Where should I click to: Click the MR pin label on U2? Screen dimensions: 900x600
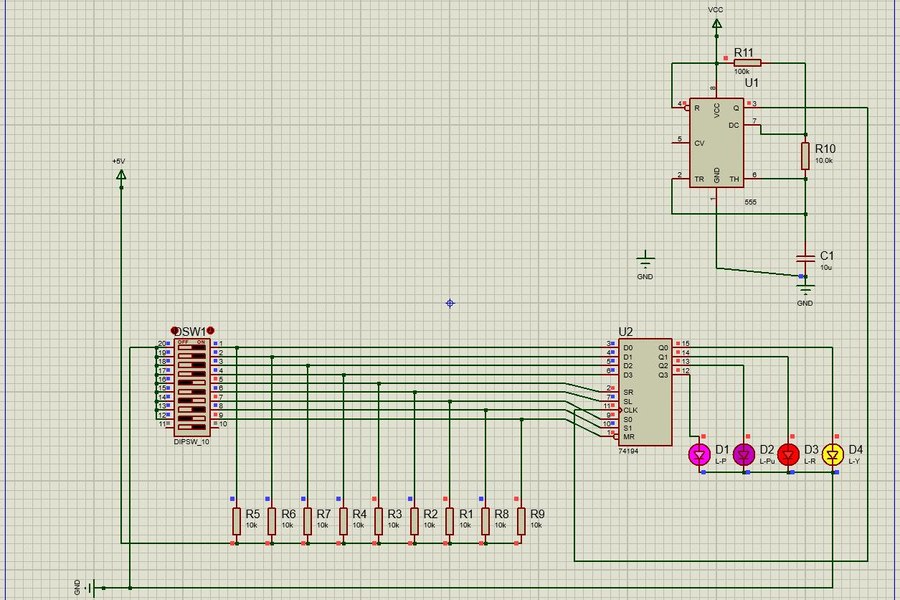pyautogui.click(x=629, y=436)
